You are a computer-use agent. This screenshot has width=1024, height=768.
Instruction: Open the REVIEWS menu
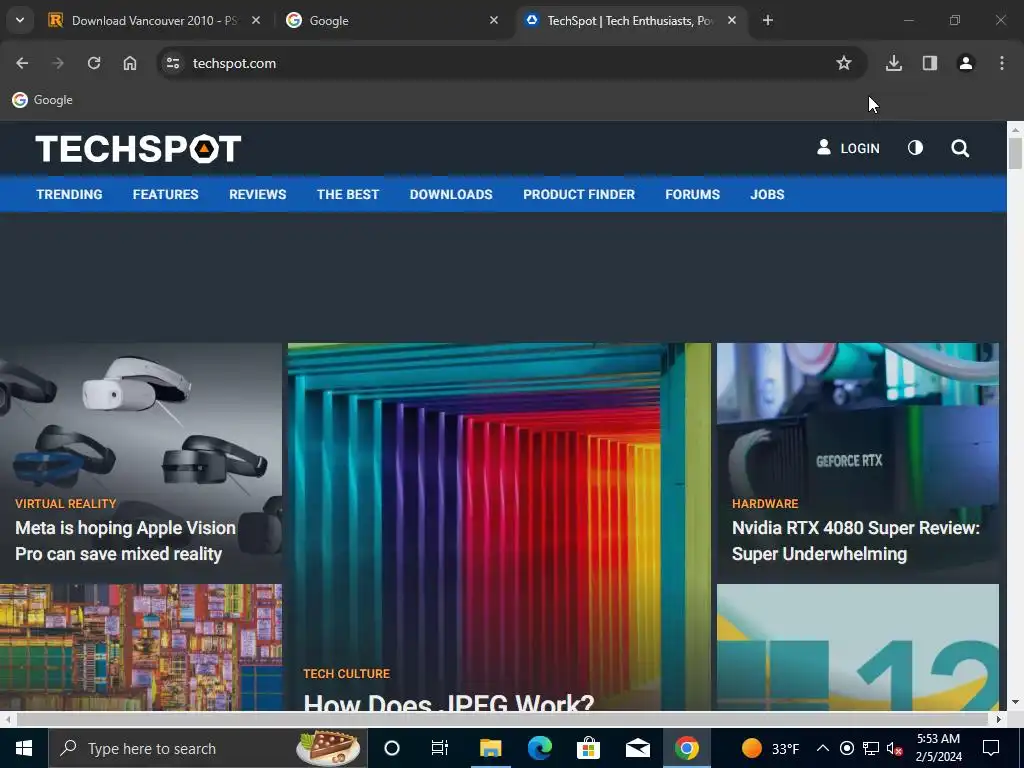pyautogui.click(x=257, y=195)
